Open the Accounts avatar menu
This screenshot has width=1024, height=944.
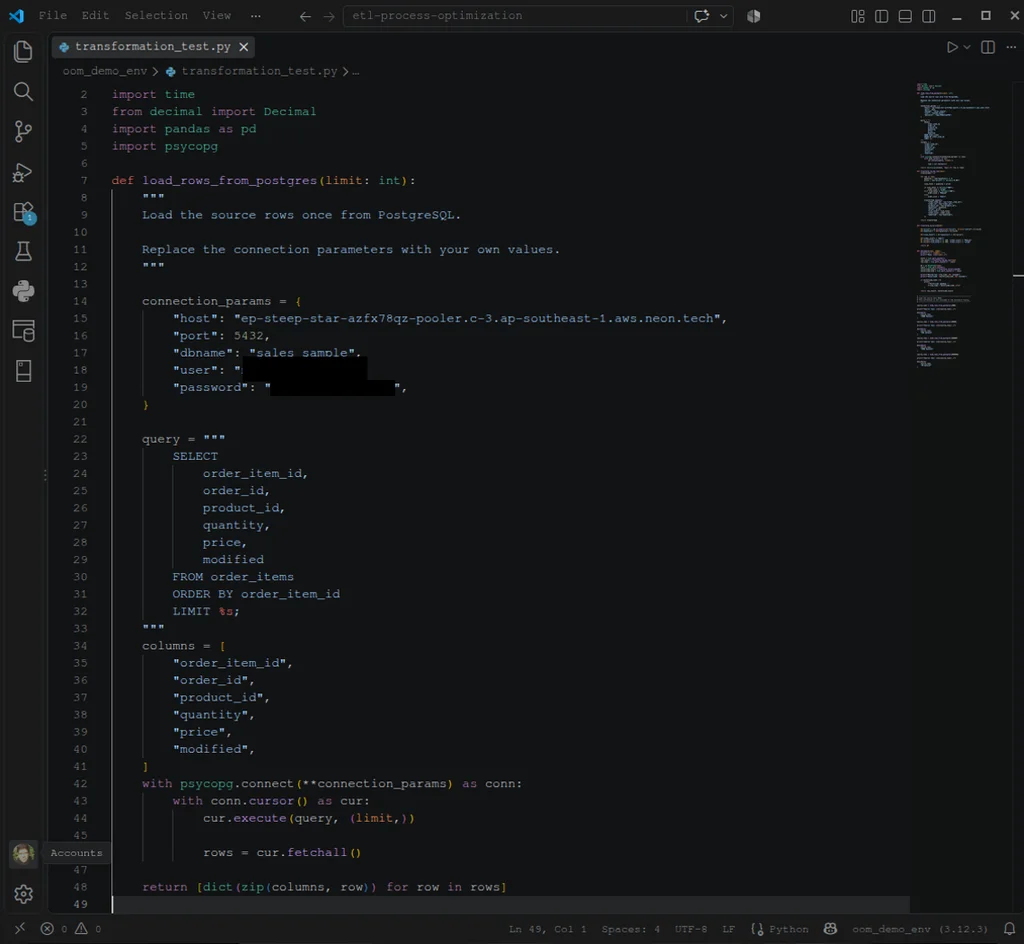[x=23, y=853]
